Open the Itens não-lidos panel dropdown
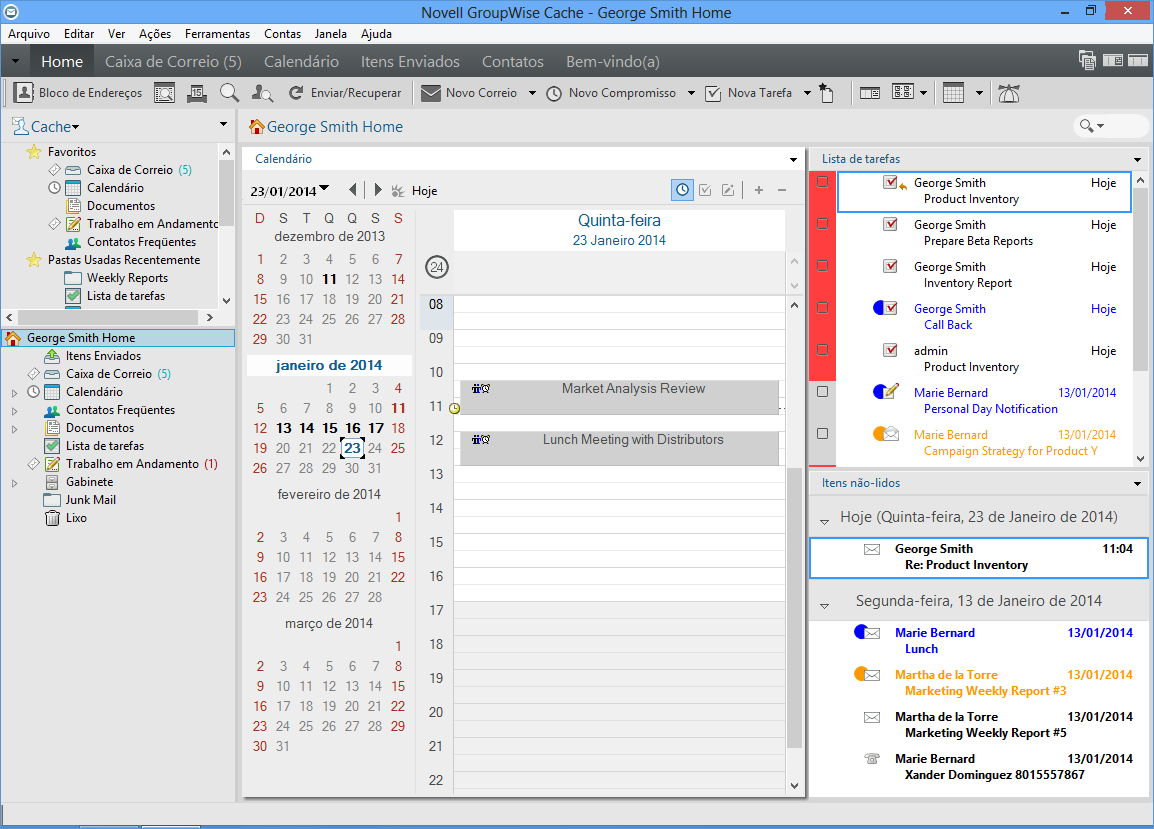 tap(1138, 484)
